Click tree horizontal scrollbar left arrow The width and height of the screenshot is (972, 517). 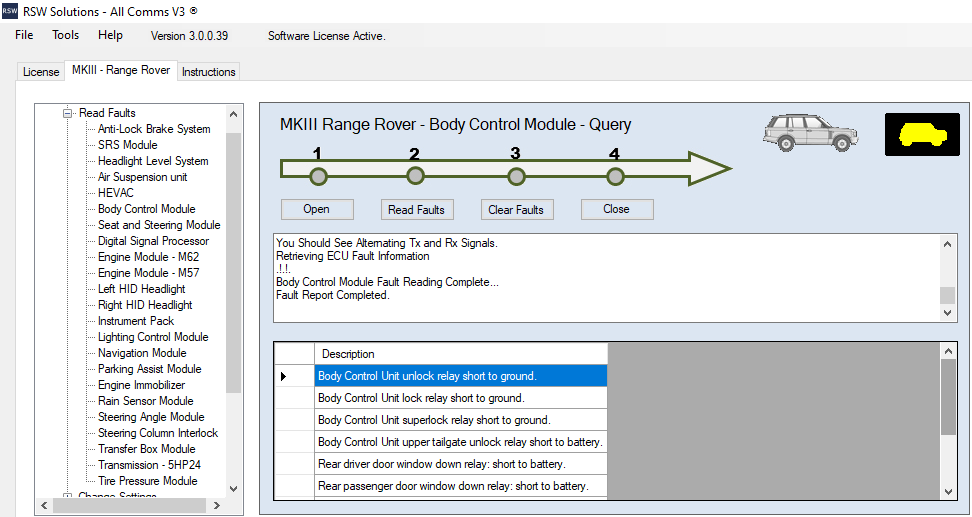(x=45, y=506)
